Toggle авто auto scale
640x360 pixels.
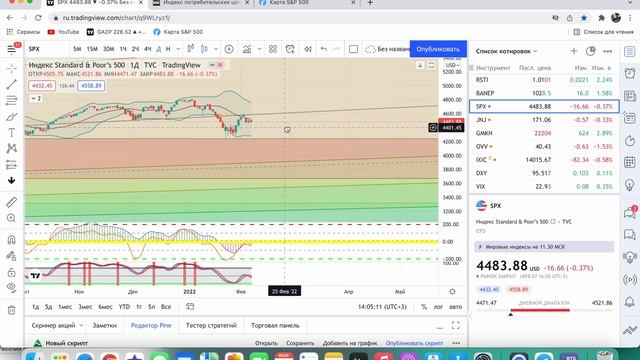click(x=456, y=307)
